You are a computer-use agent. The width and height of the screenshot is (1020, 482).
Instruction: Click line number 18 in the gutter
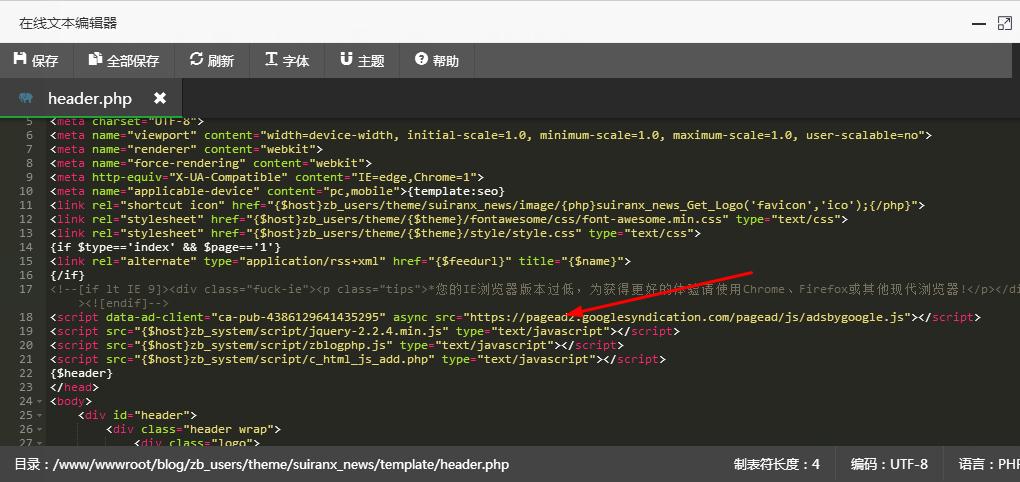tap(26, 317)
